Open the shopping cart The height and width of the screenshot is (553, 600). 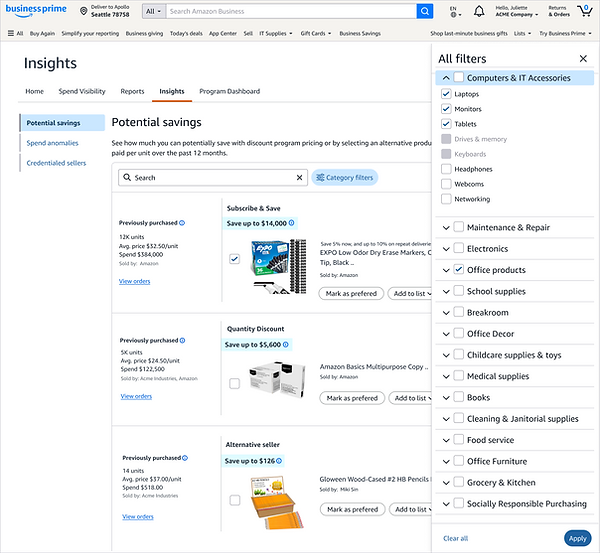click(585, 10)
